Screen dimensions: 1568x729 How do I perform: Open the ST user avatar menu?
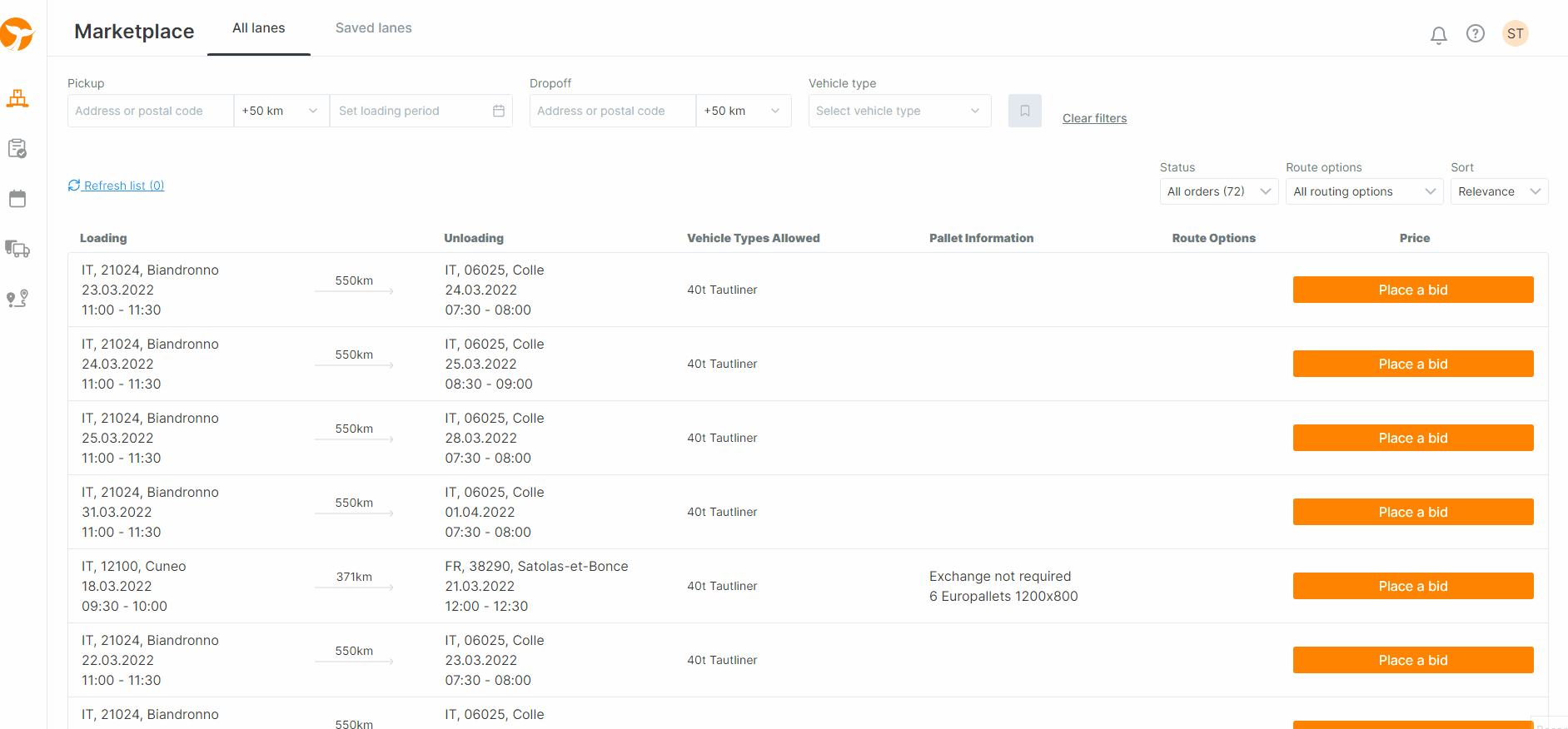1515,33
